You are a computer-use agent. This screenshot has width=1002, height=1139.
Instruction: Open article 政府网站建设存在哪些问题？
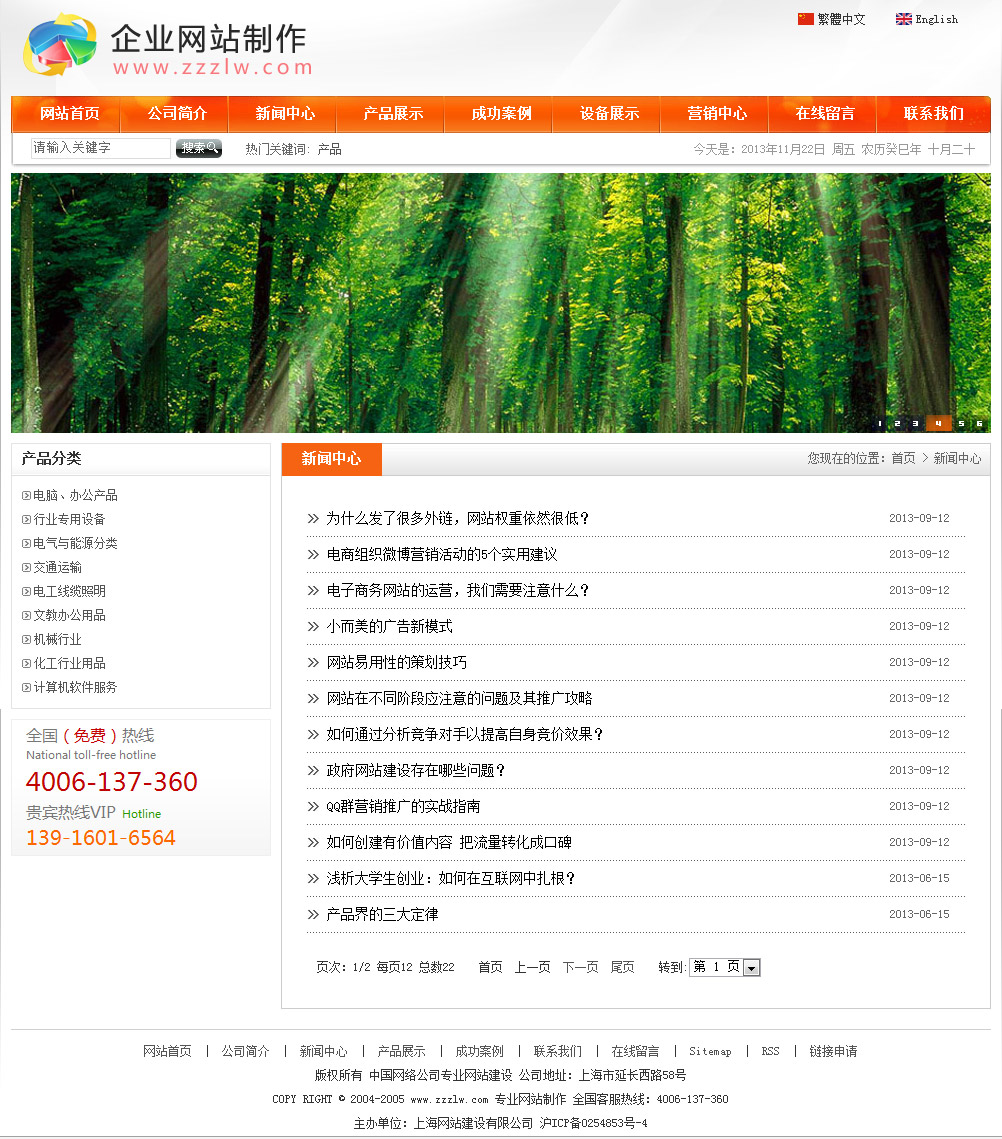point(416,770)
